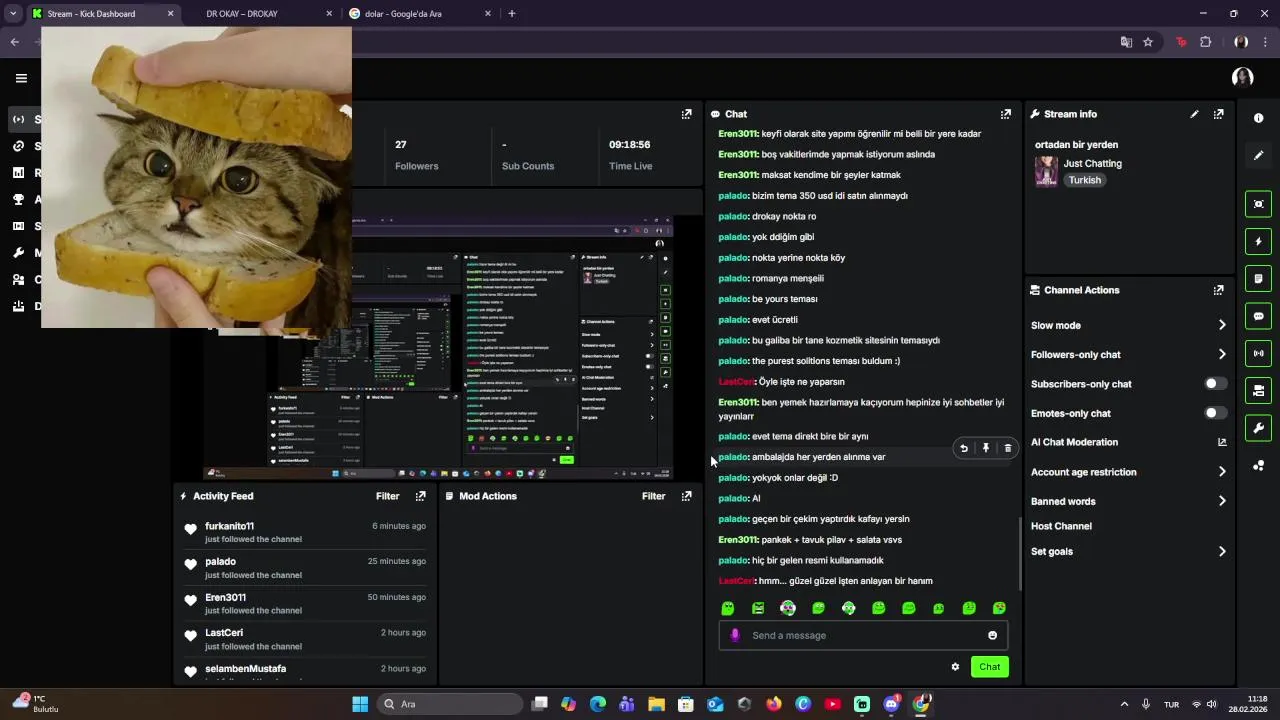This screenshot has height=720, width=1280.
Task: Send message with the Chat button
Action: [x=989, y=667]
